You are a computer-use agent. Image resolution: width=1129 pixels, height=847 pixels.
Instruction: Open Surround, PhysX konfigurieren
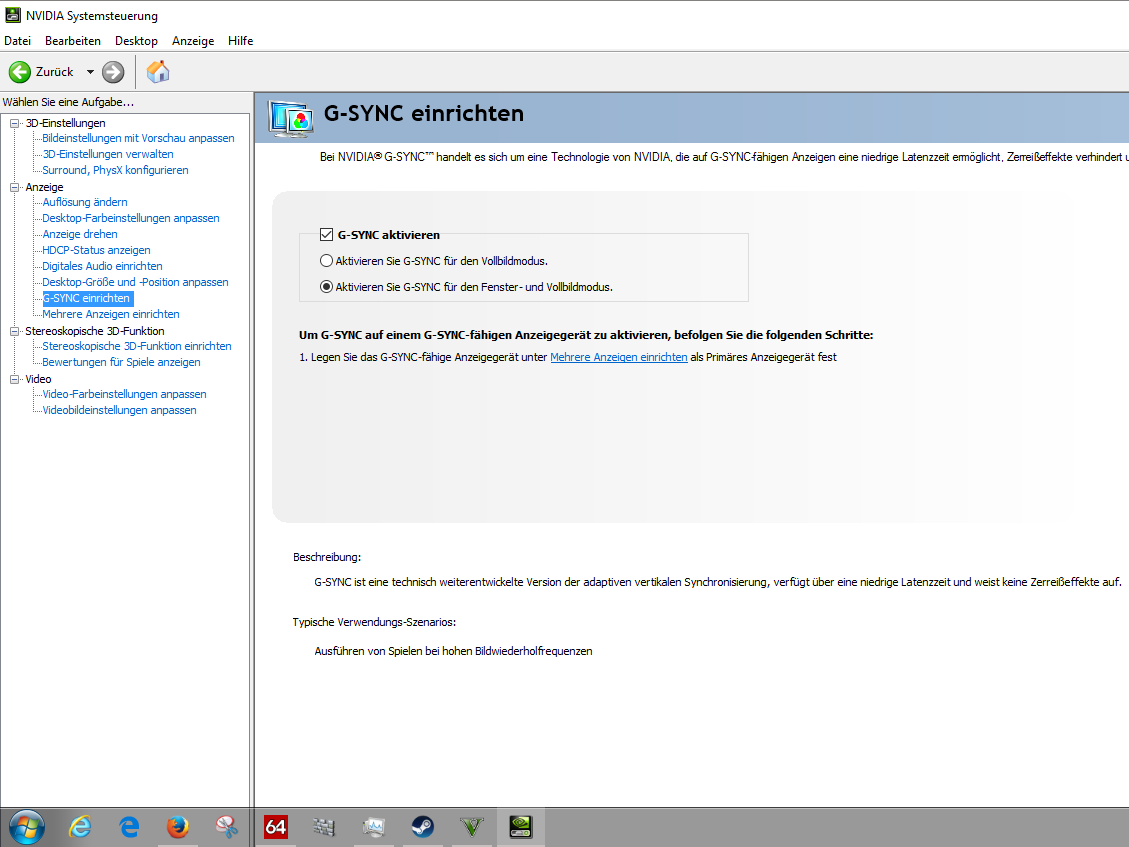[115, 170]
